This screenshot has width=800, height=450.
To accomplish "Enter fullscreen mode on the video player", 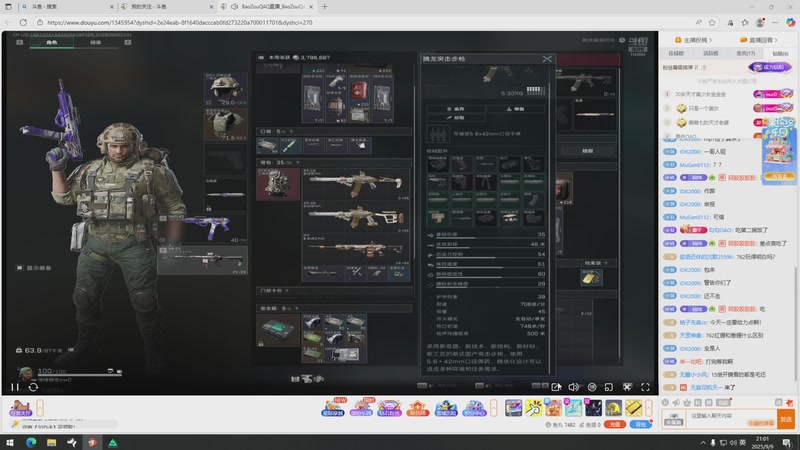I will coord(645,387).
